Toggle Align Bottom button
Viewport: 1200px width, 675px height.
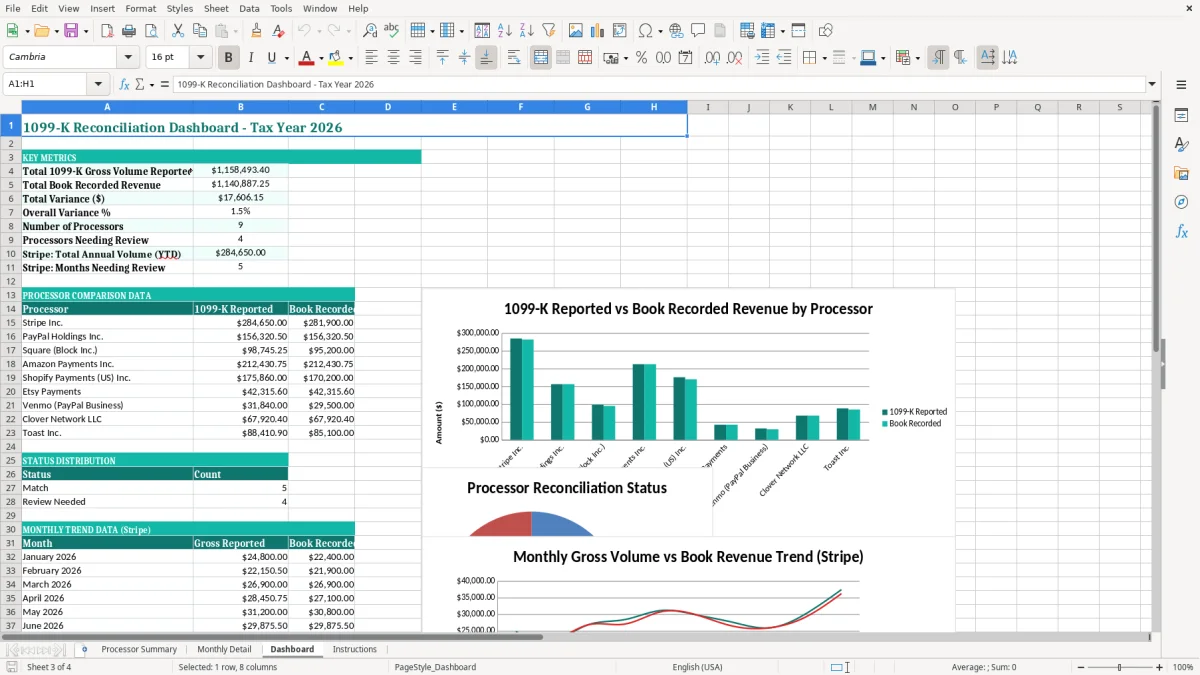coord(486,58)
